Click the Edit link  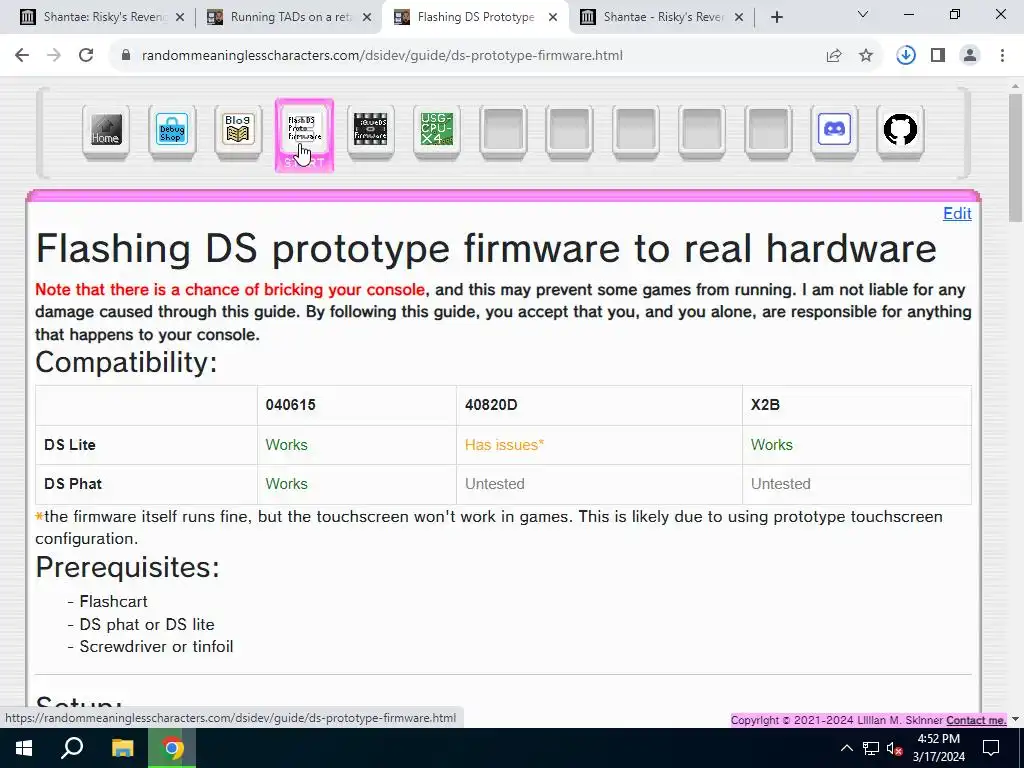coord(957,214)
